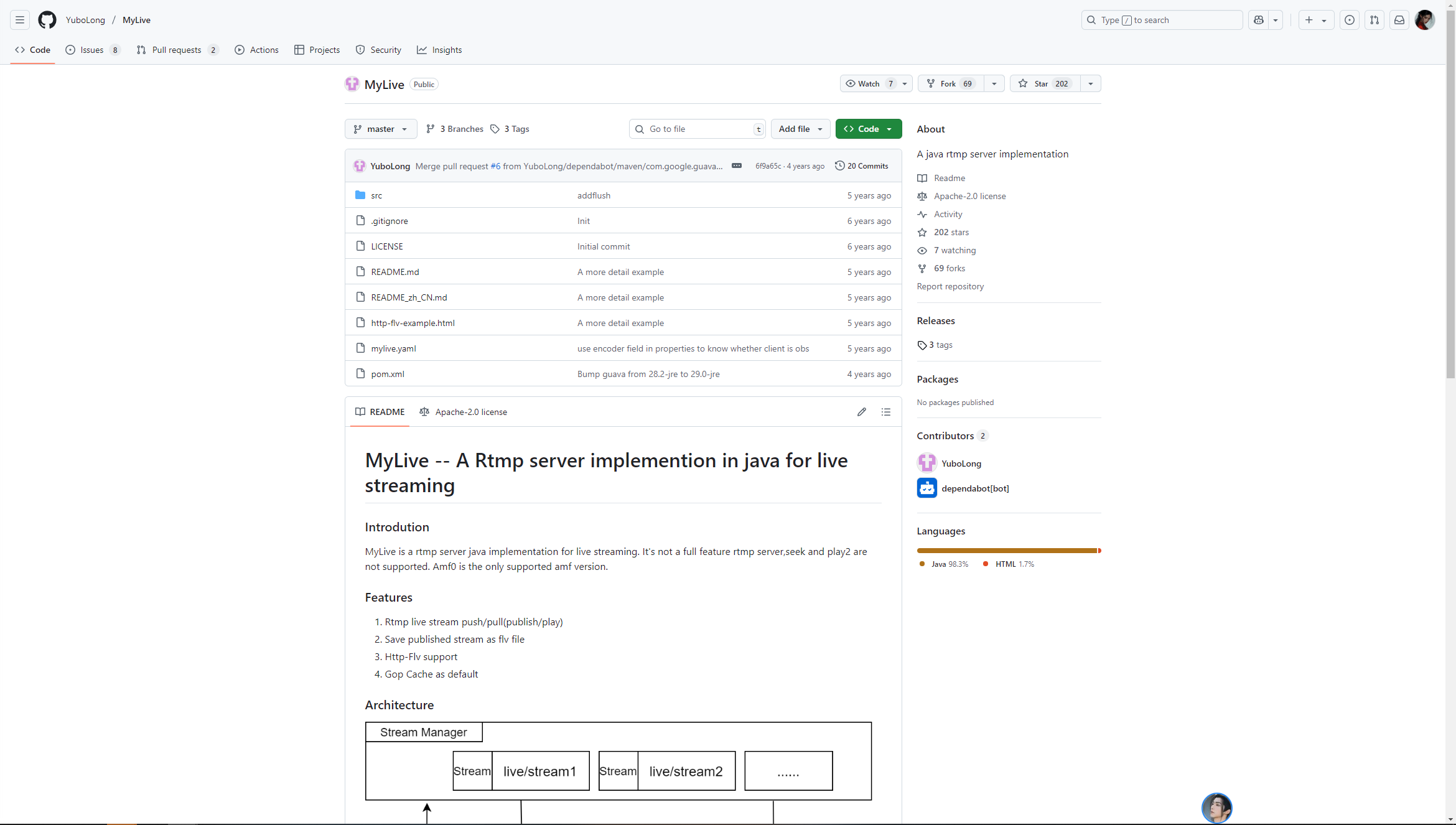This screenshot has height=825, width=1456.
Task: Click the Go to file field
Action: pyautogui.click(x=697, y=129)
